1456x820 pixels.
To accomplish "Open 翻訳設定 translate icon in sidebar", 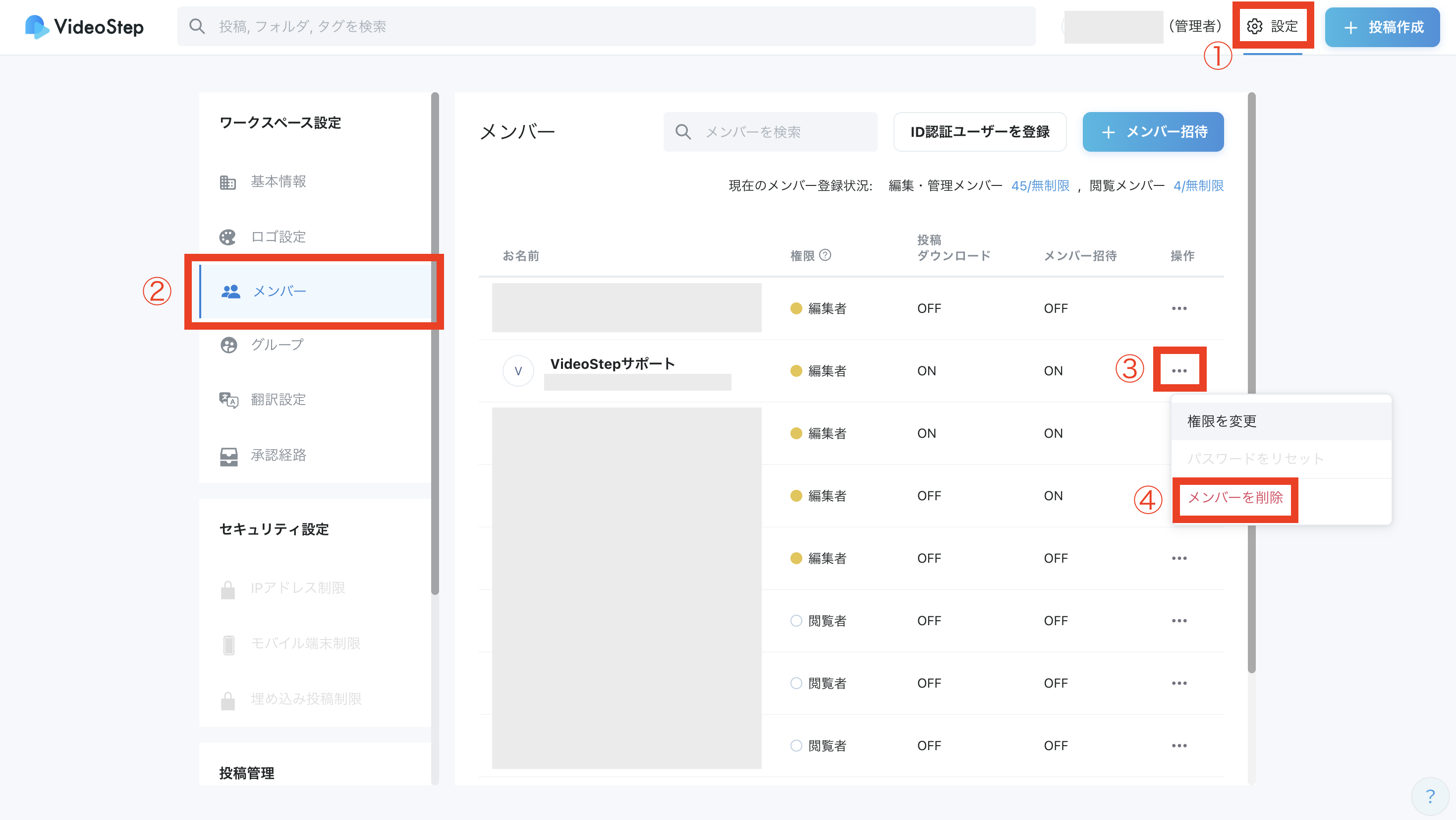I will [228, 400].
